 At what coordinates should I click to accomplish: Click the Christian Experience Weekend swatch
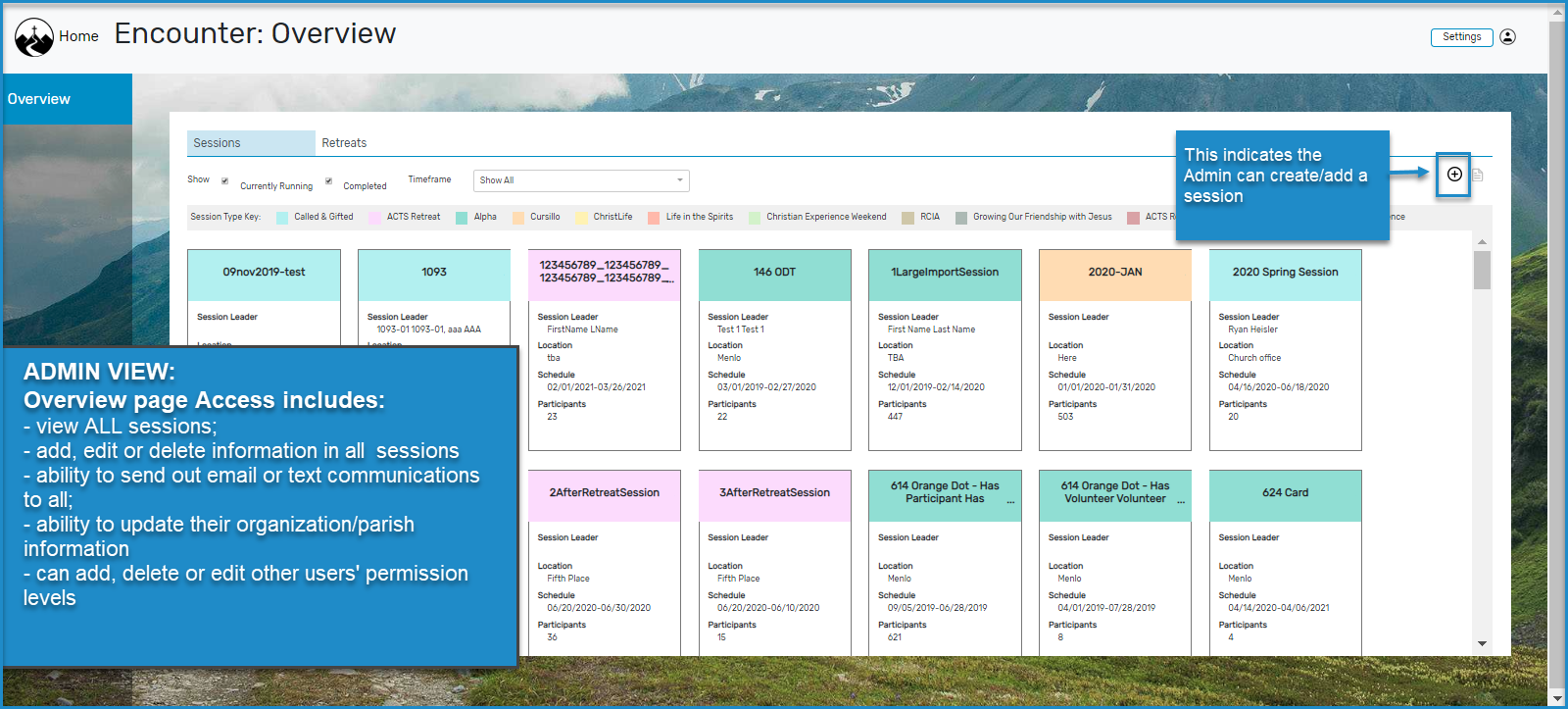(755, 218)
